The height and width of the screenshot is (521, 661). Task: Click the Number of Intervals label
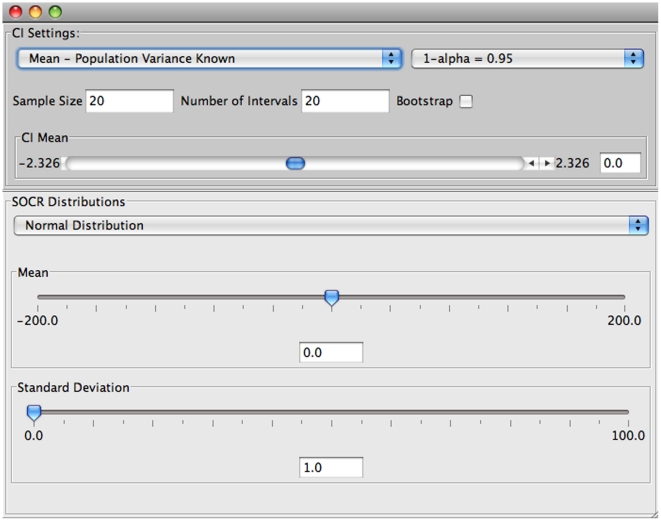pos(239,101)
